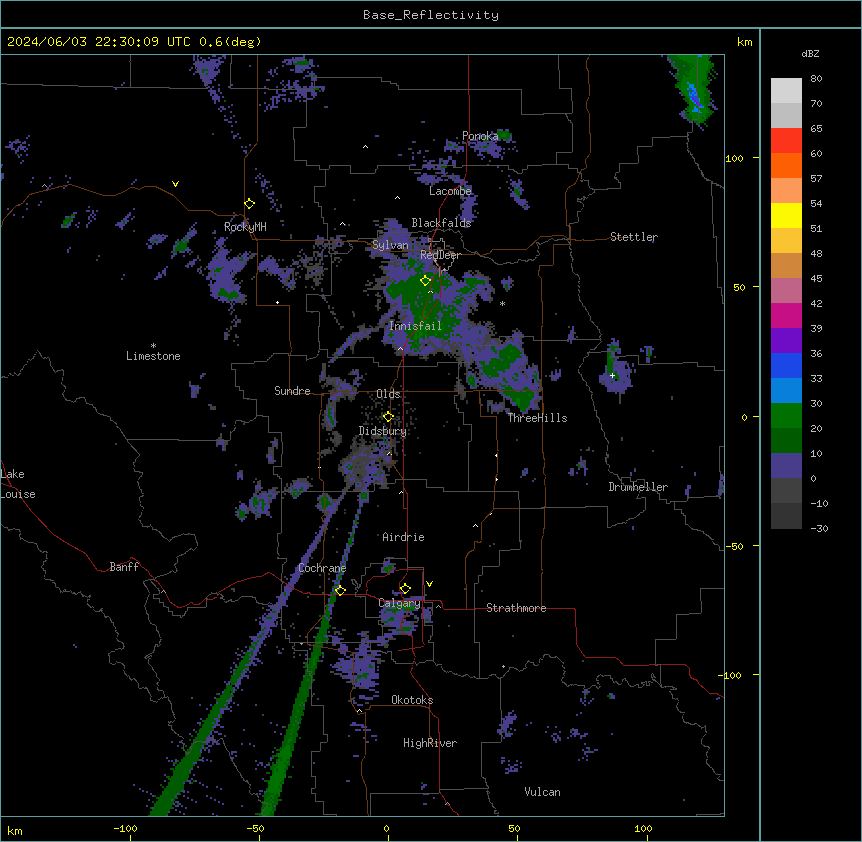Select the Cochrane label
The image size is (862, 842).
click(x=322, y=568)
